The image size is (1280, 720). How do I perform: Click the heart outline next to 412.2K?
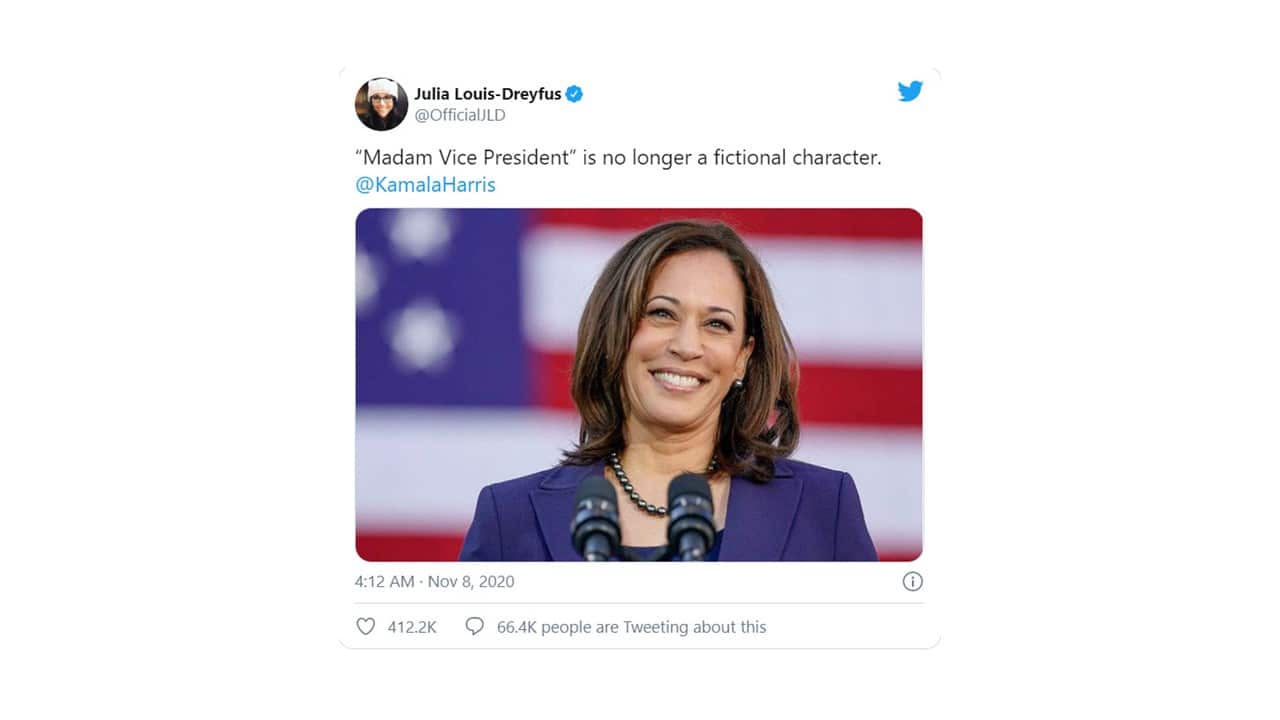pos(365,626)
